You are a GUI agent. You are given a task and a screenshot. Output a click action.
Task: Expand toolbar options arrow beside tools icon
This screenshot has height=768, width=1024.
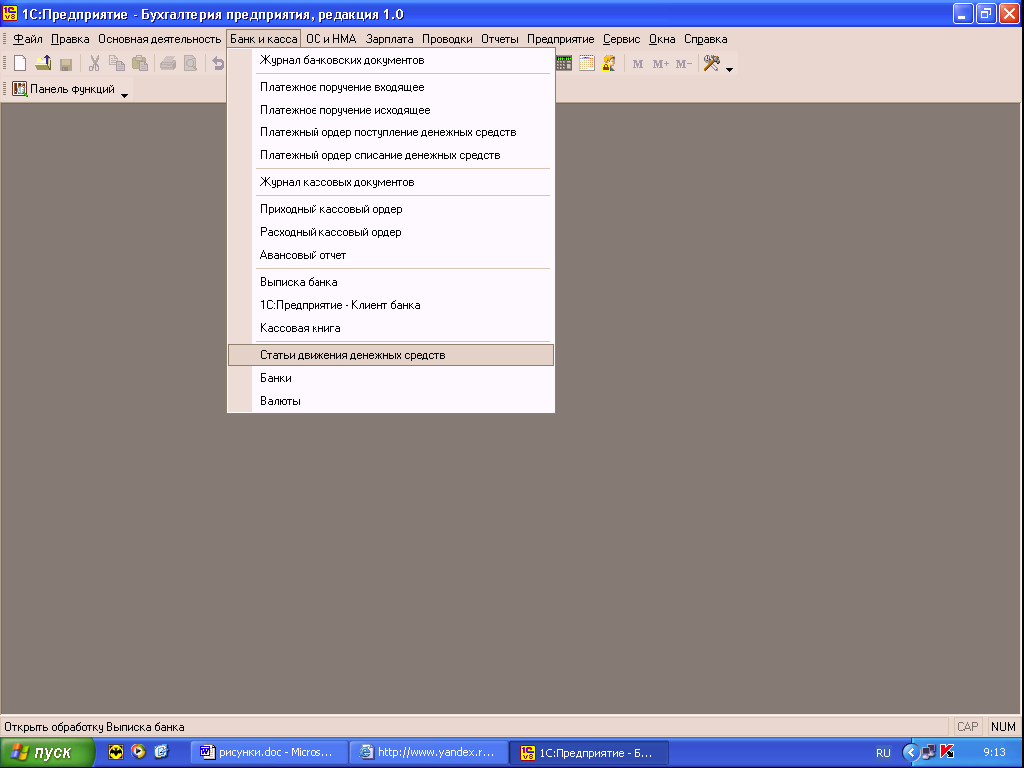[730, 70]
